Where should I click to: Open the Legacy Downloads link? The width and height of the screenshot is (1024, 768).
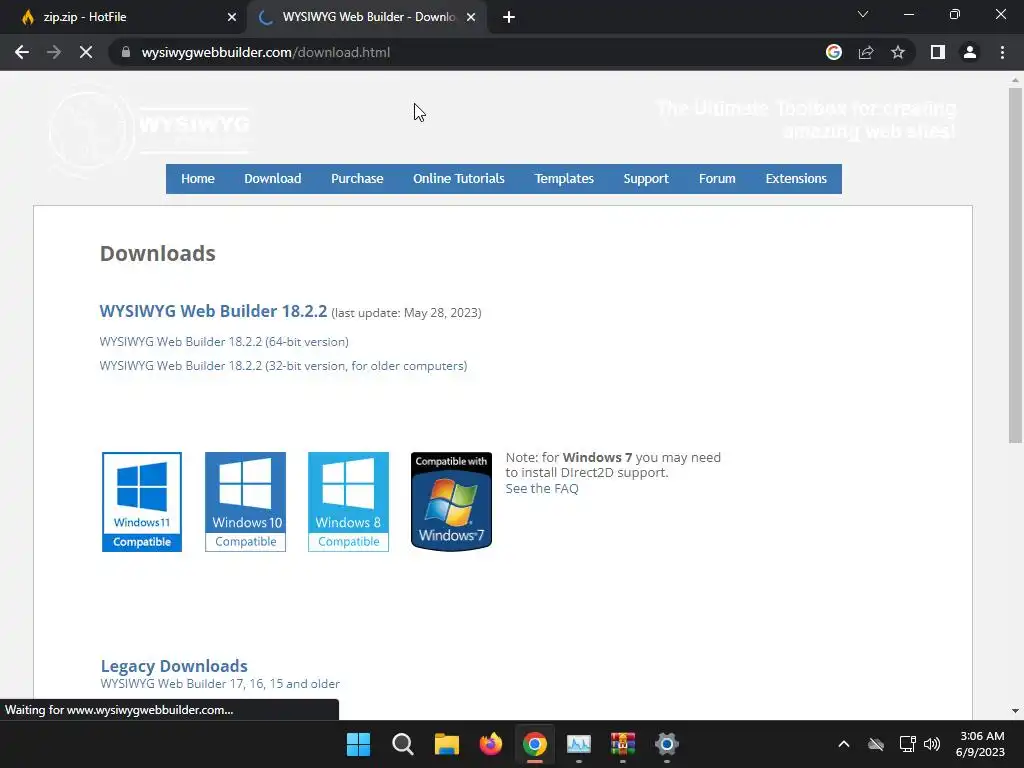pyautogui.click(x=174, y=665)
